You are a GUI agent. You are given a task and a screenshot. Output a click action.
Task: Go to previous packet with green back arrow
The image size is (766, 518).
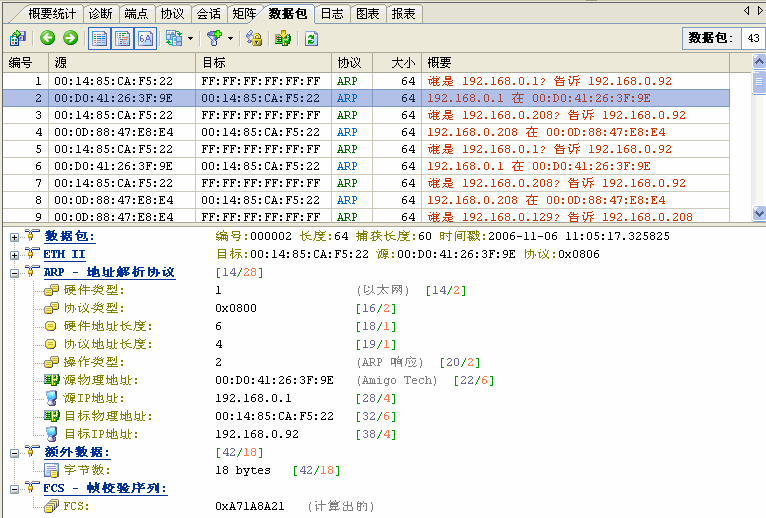click(47, 38)
